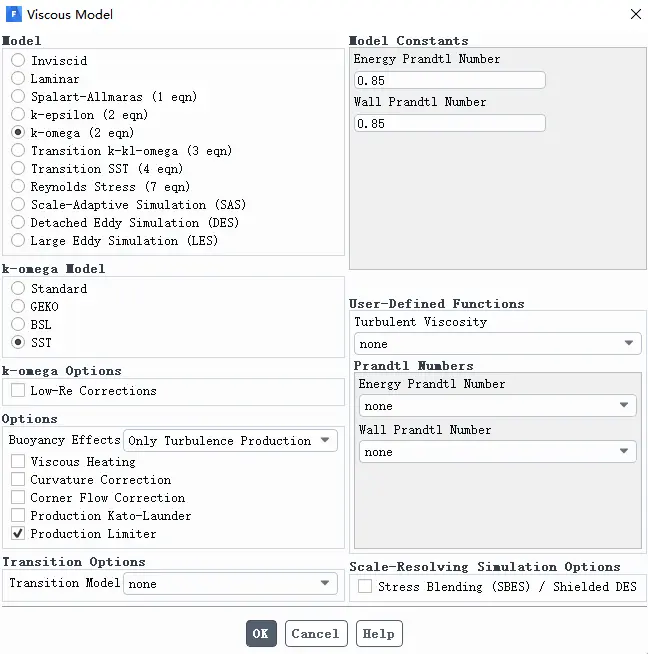Open the Help button
The height and width of the screenshot is (654, 648).
click(379, 633)
